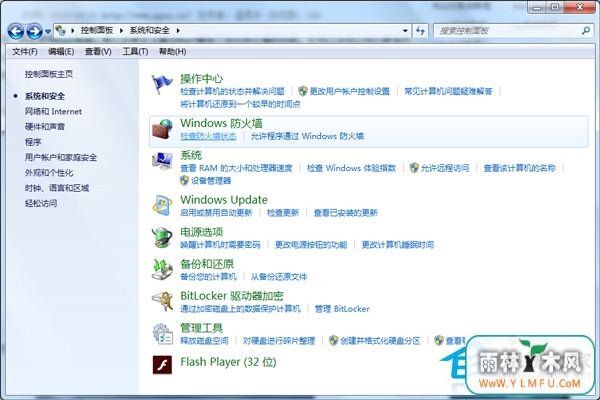Open 程序 category in sidebar
The height and width of the screenshot is (400, 600).
coord(33,142)
